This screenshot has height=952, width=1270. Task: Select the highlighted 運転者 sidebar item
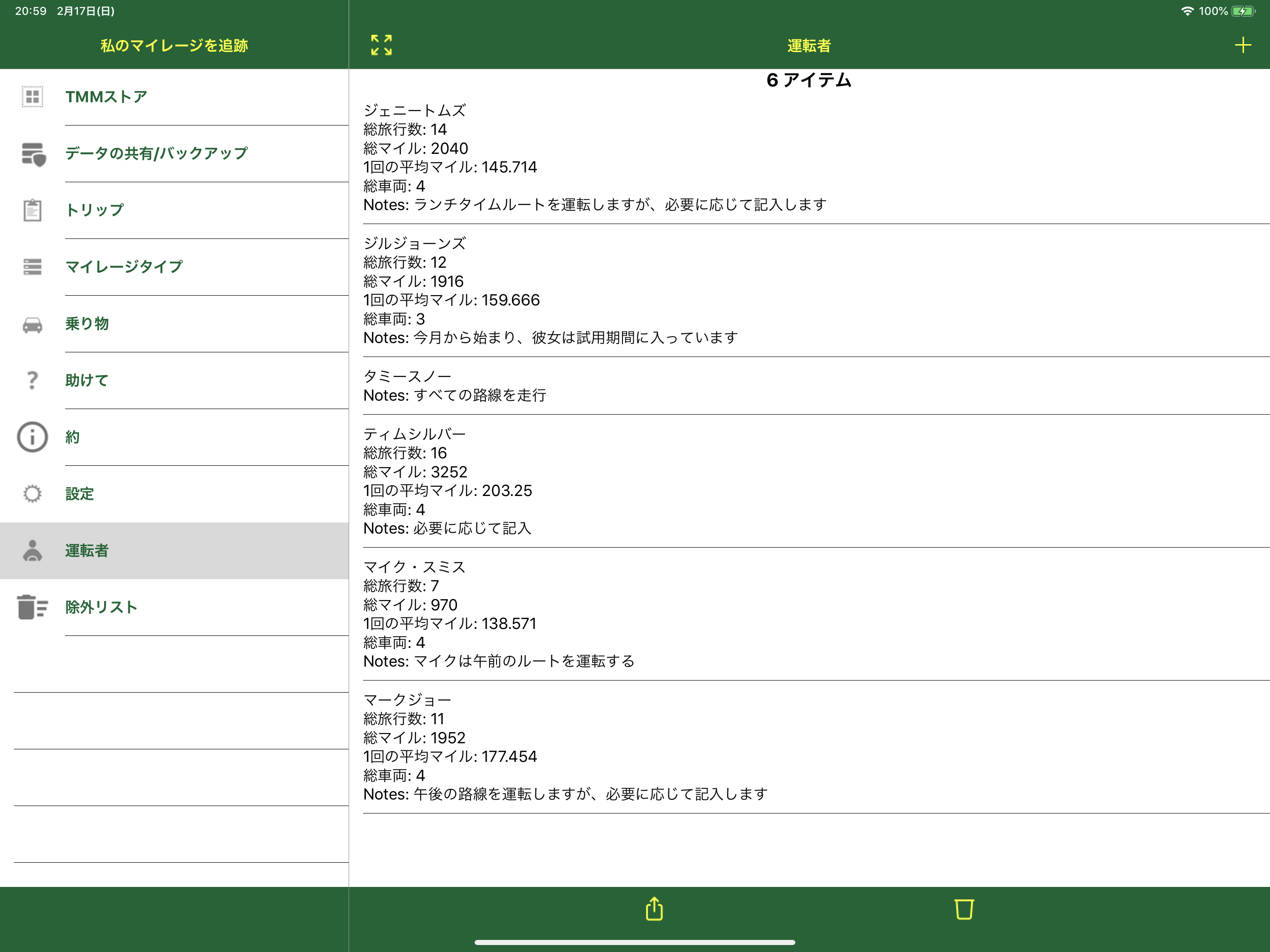pyautogui.click(x=86, y=551)
